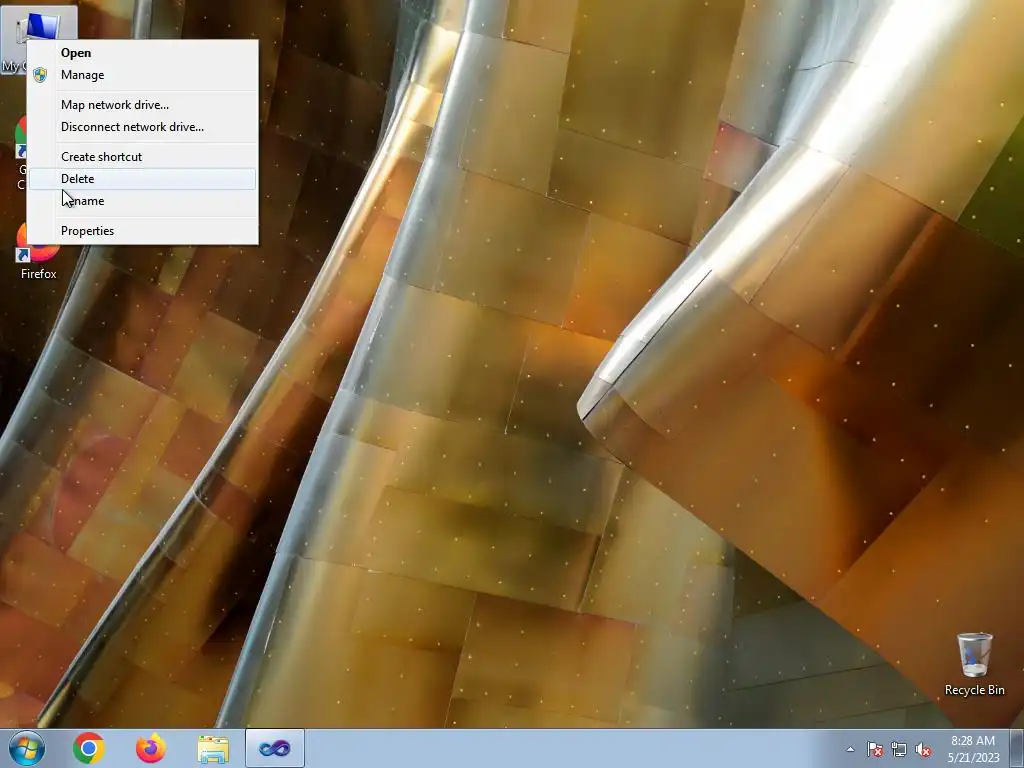Launch Firefox from the taskbar
This screenshot has width=1024, height=768.
point(151,748)
